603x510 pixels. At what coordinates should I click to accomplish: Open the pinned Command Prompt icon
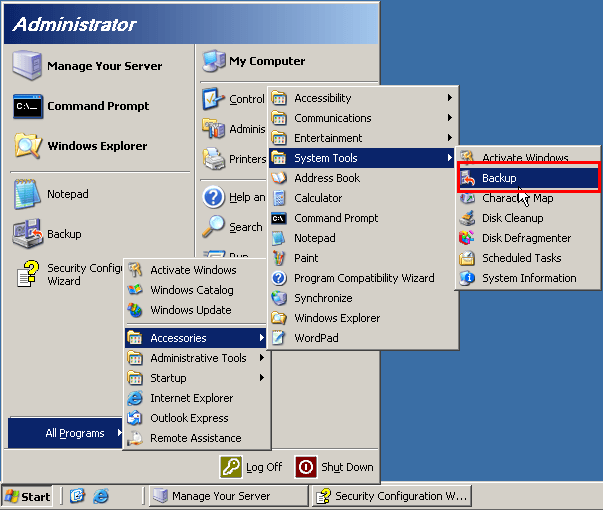click(x=27, y=106)
